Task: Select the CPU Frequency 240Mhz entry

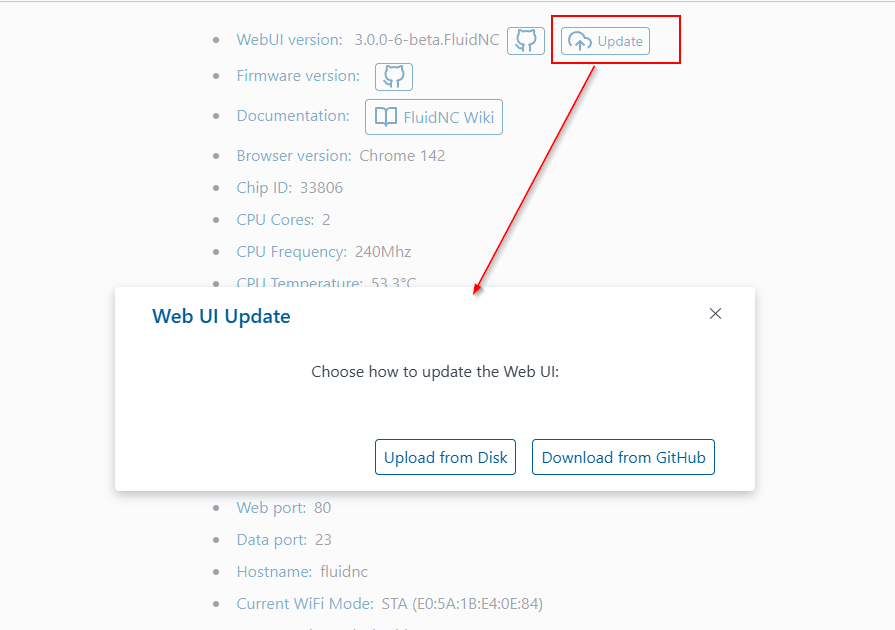Action: 324,252
